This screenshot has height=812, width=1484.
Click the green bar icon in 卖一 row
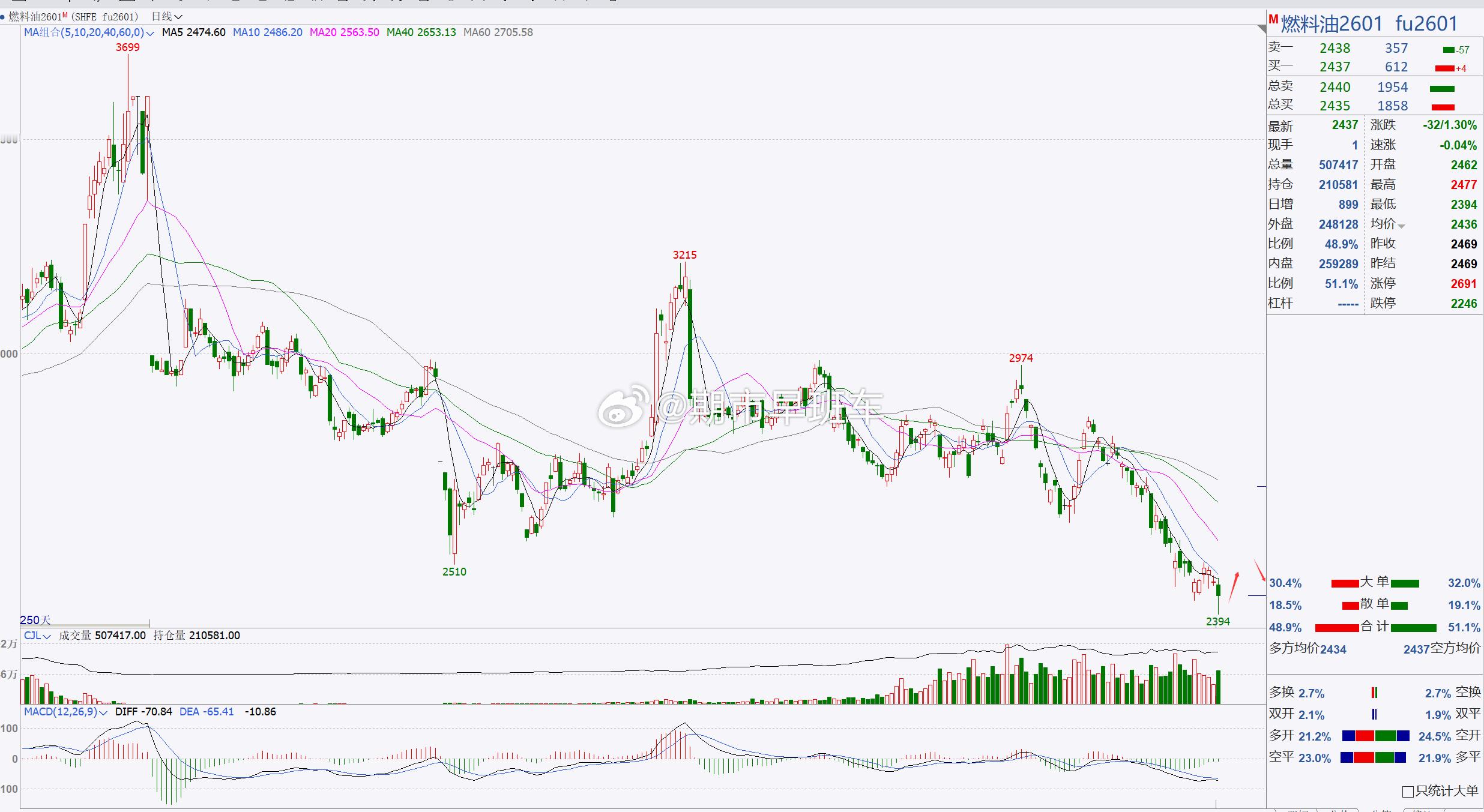(x=1449, y=50)
